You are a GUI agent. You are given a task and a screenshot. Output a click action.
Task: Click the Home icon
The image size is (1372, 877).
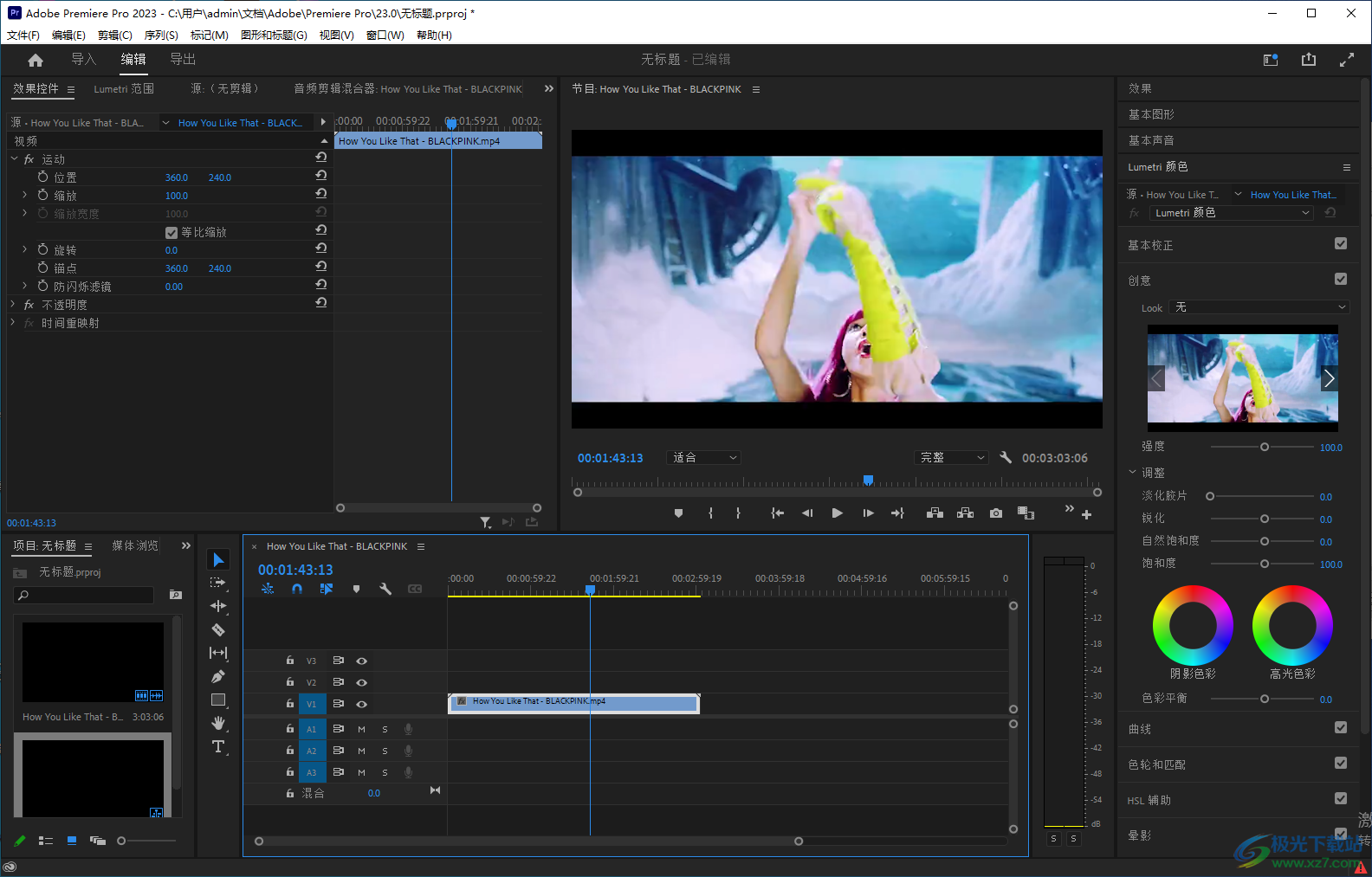[36, 60]
